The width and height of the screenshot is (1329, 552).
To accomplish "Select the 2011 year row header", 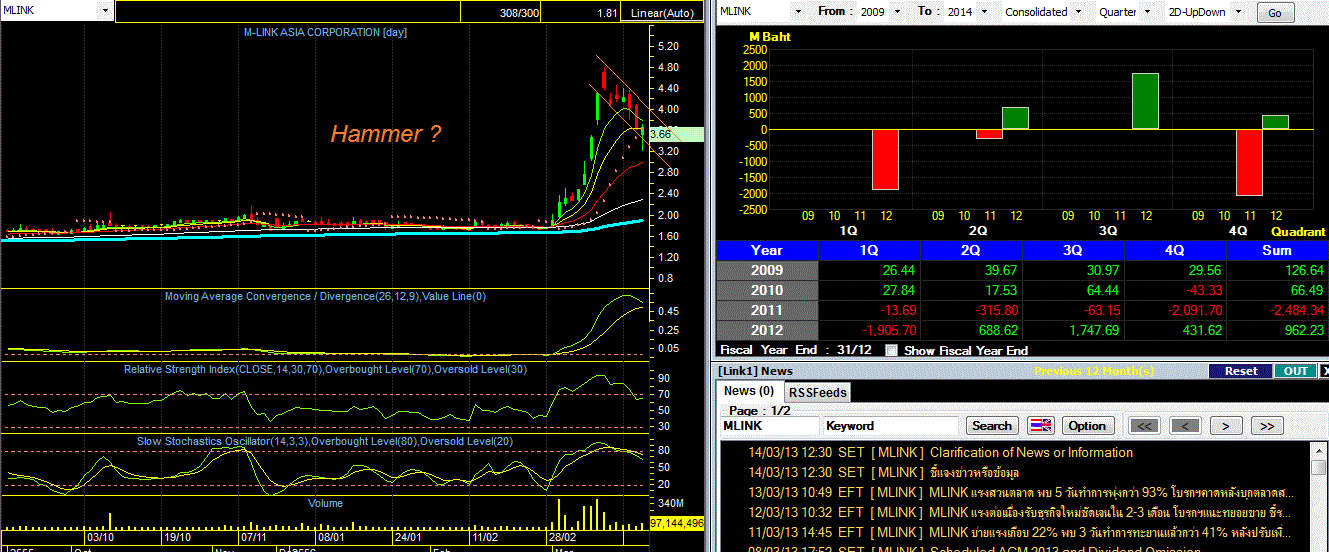I will pos(767,310).
